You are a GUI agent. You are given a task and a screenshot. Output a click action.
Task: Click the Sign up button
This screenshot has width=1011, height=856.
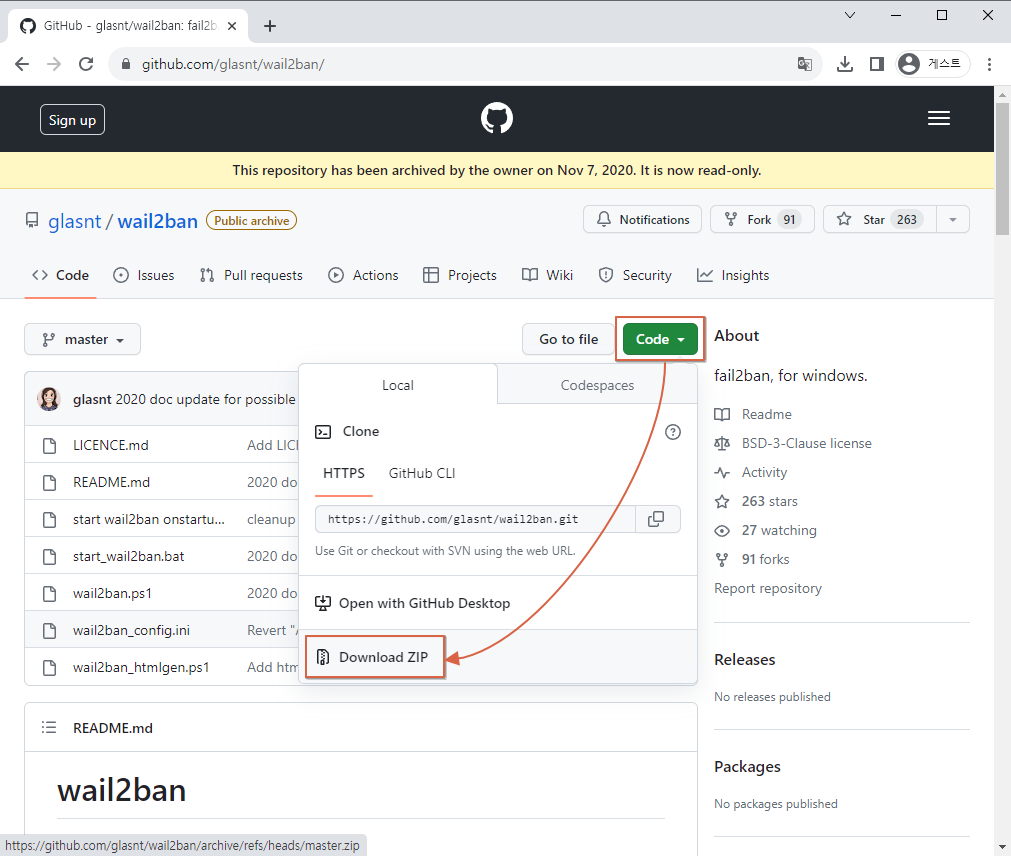coord(72,120)
